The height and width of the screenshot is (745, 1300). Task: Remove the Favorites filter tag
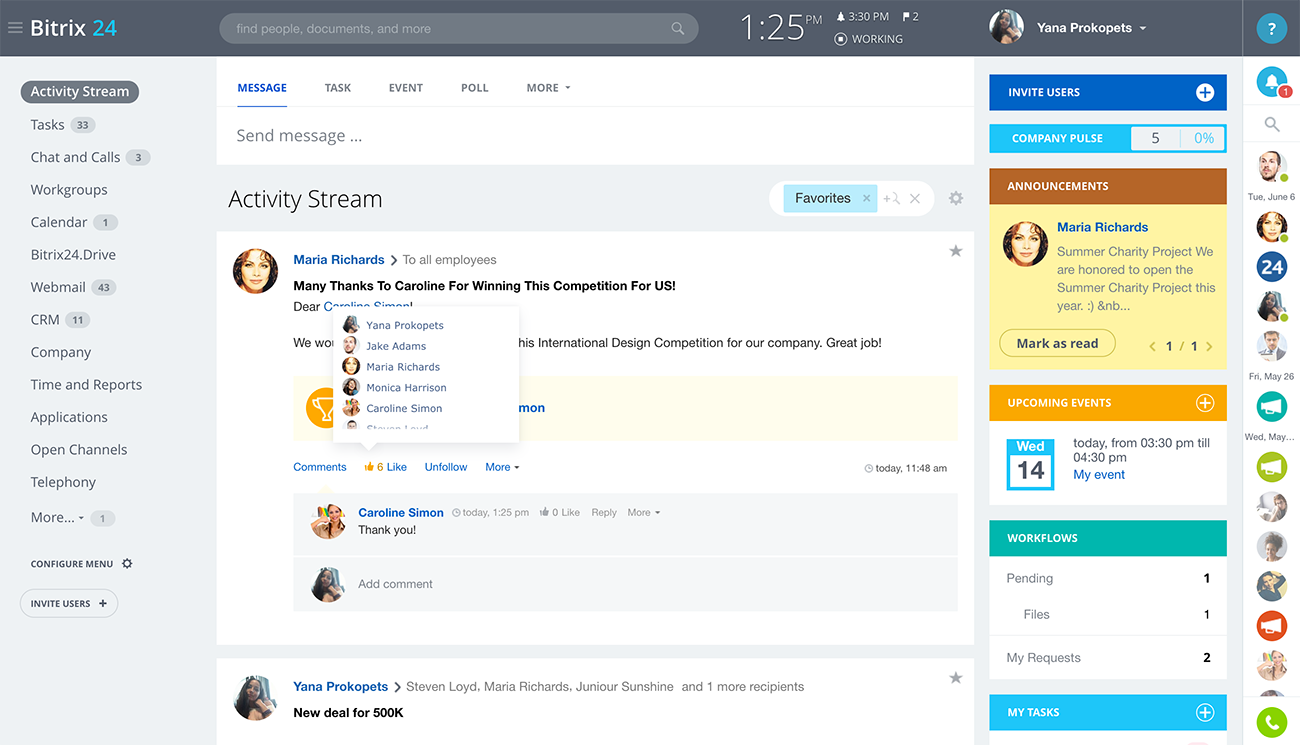tap(866, 198)
